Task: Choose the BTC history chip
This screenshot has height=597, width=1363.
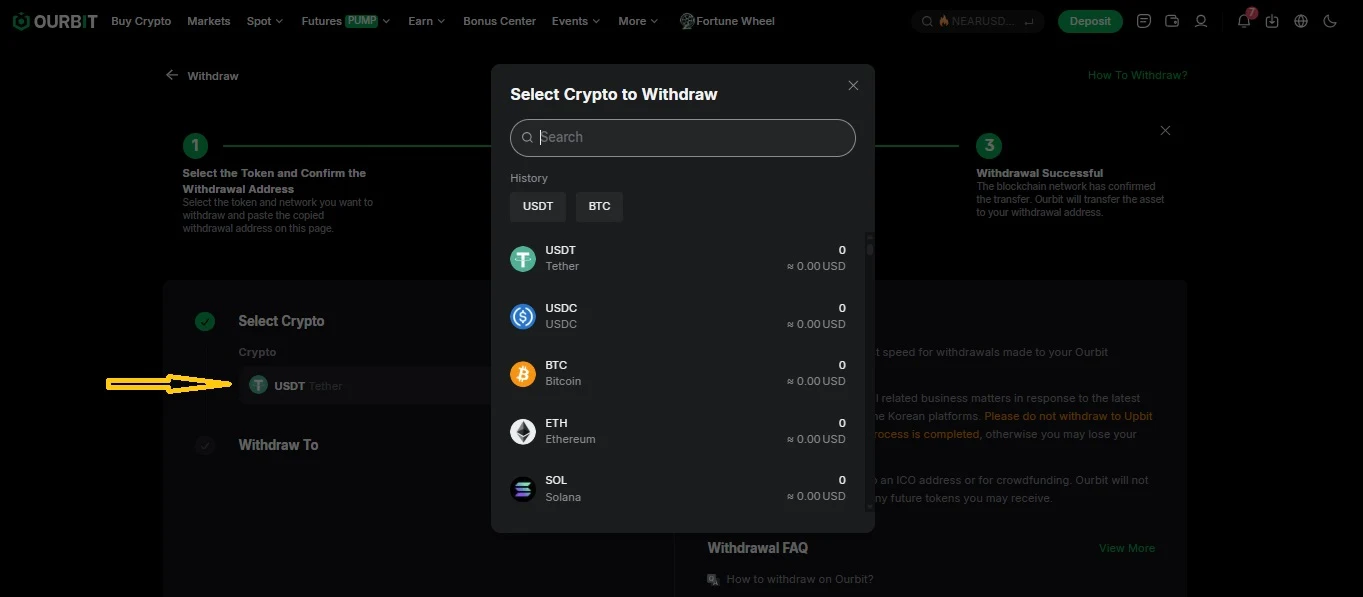Action: click(x=599, y=207)
